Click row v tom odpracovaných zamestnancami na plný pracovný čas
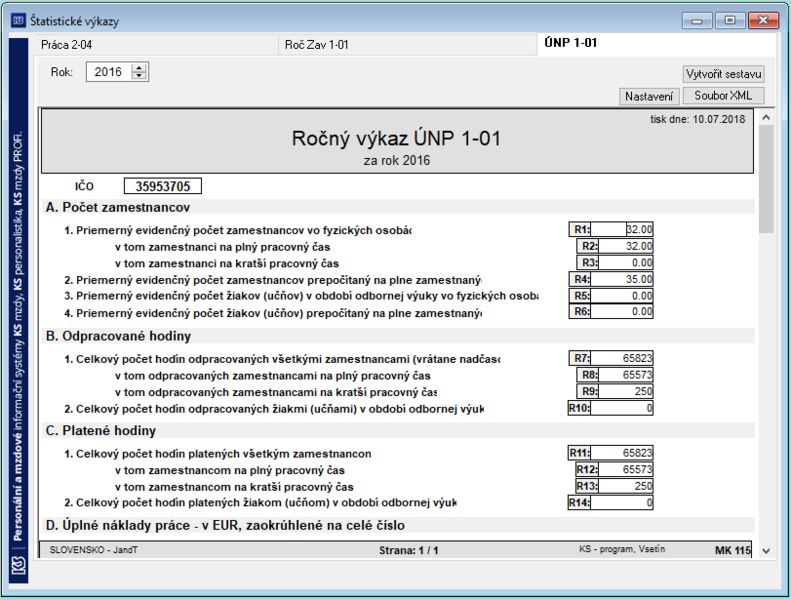 point(272,376)
